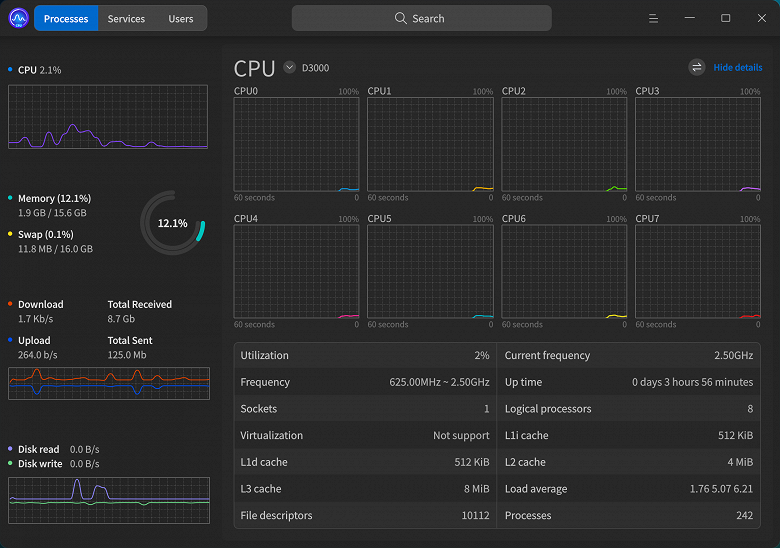Select the CPU usage graph in sidebar
Viewport: 780px width, 548px height.
[x=109, y=117]
